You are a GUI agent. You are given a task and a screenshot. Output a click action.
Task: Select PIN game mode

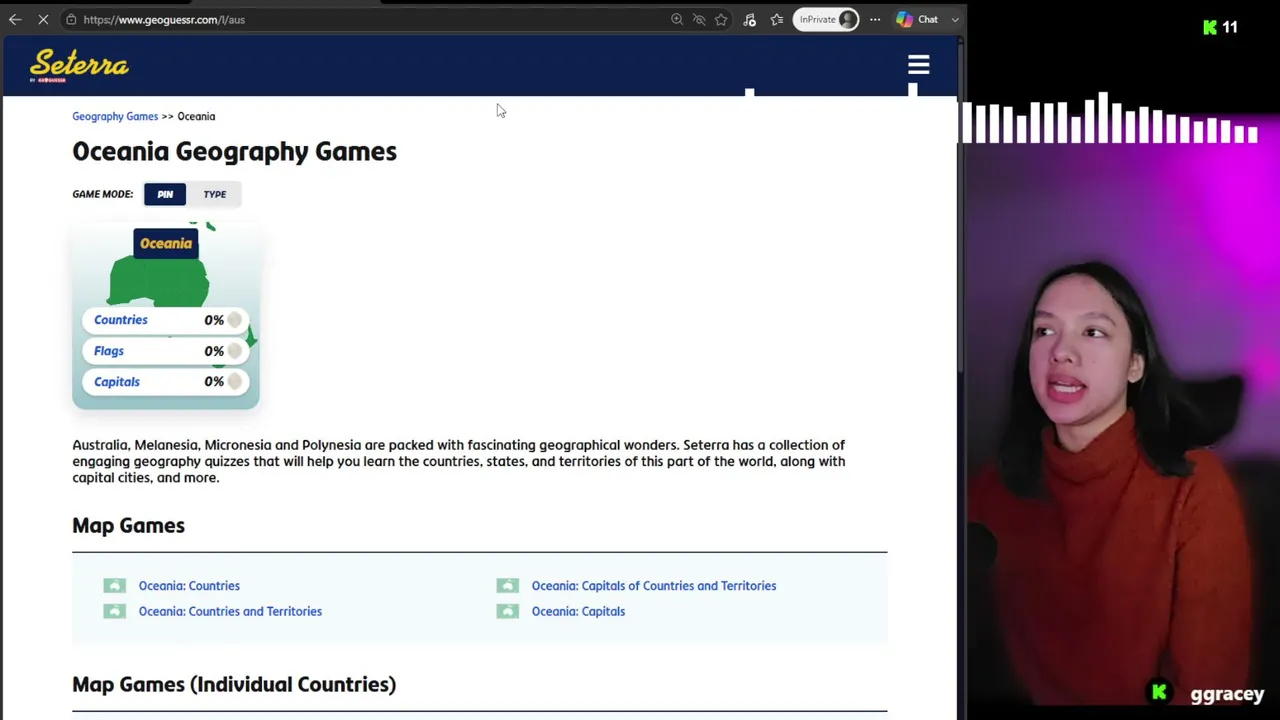click(x=165, y=194)
